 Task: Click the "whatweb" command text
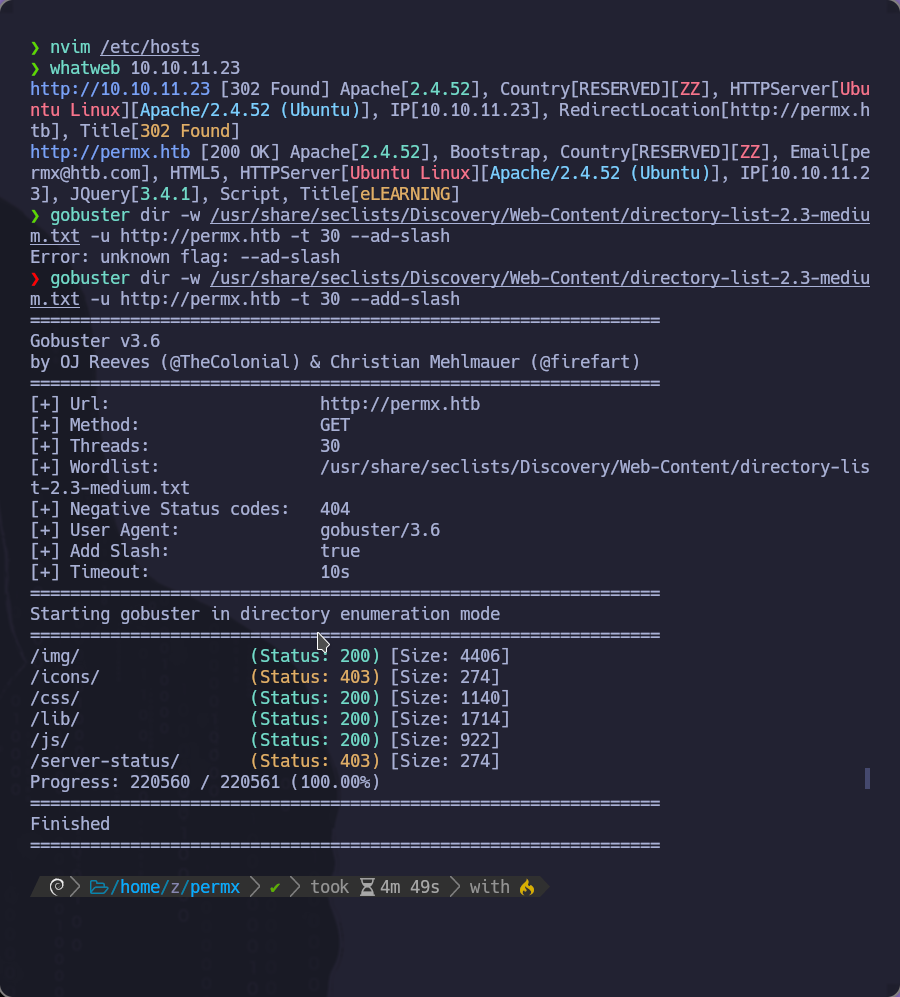click(85, 68)
